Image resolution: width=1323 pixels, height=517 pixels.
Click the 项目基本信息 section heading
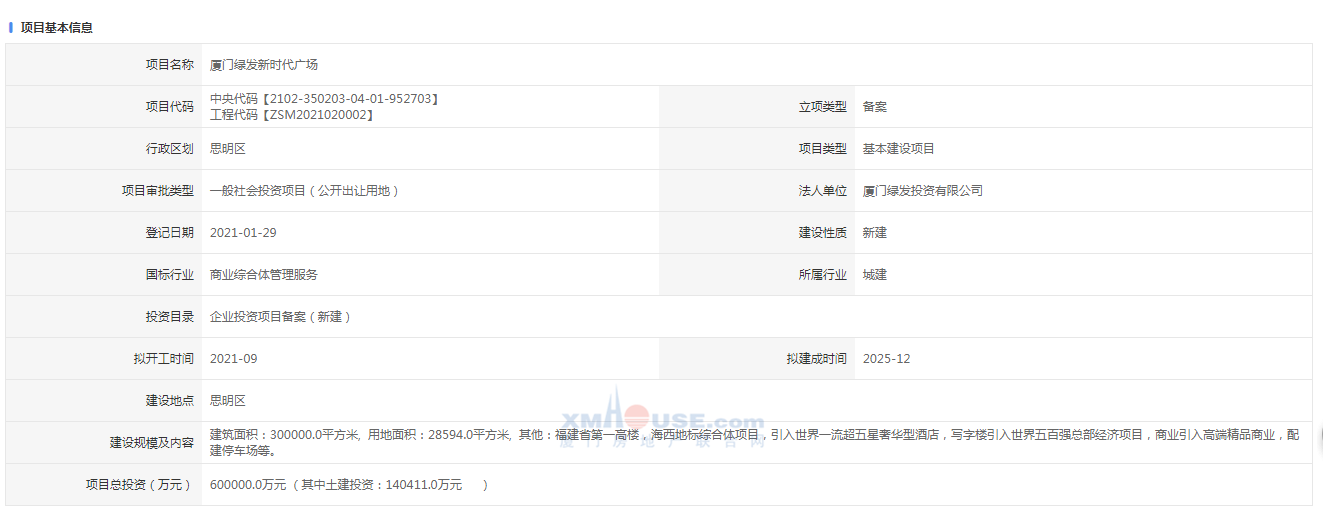tap(57, 28)
